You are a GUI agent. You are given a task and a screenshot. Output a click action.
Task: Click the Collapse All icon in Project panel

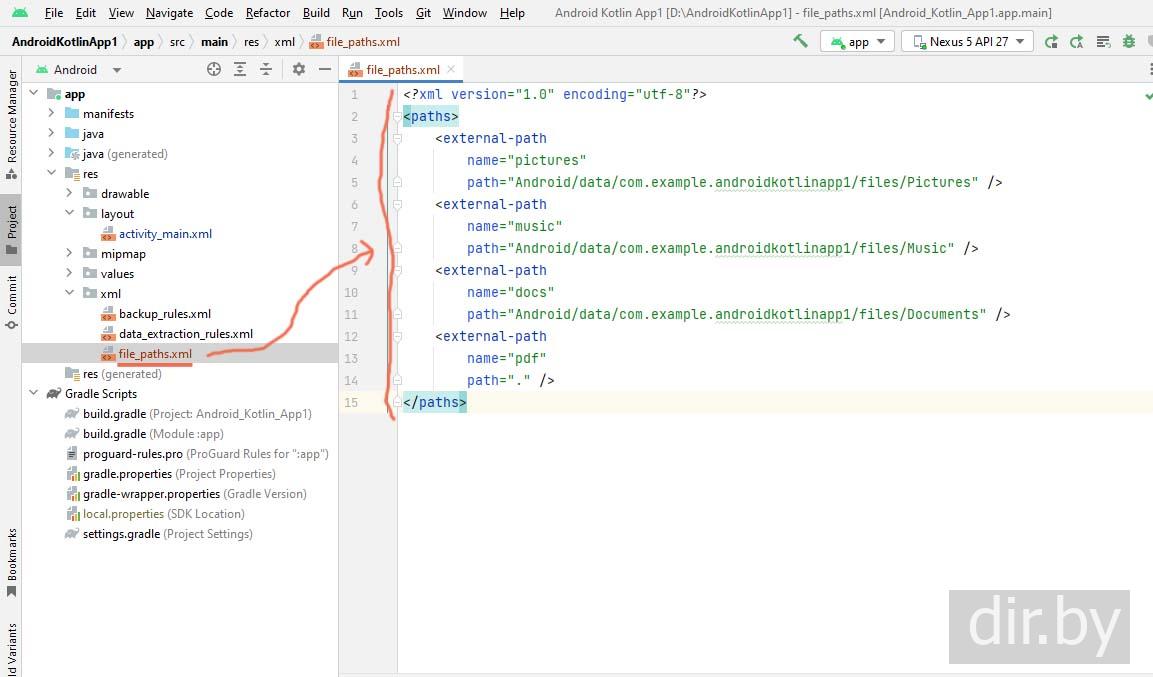pos(266,69)
